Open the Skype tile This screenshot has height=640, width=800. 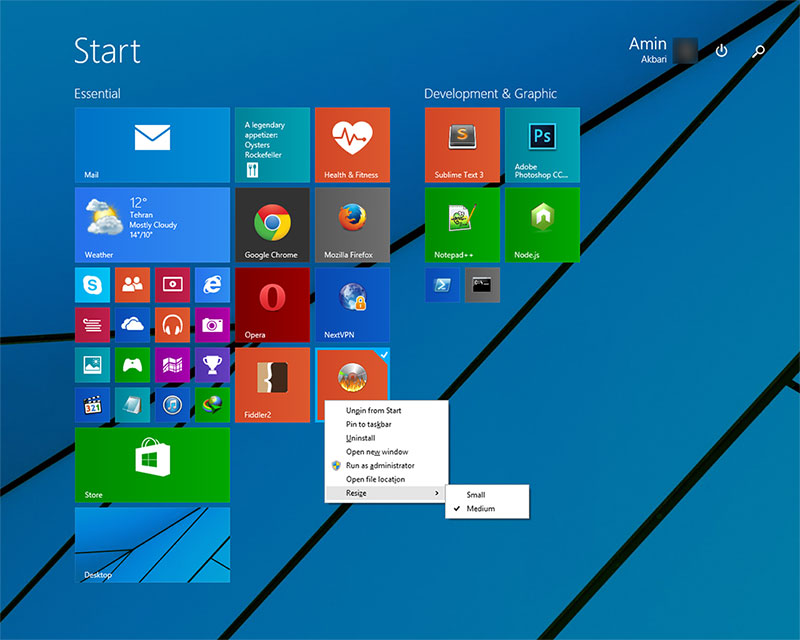(x=92, y=285)
